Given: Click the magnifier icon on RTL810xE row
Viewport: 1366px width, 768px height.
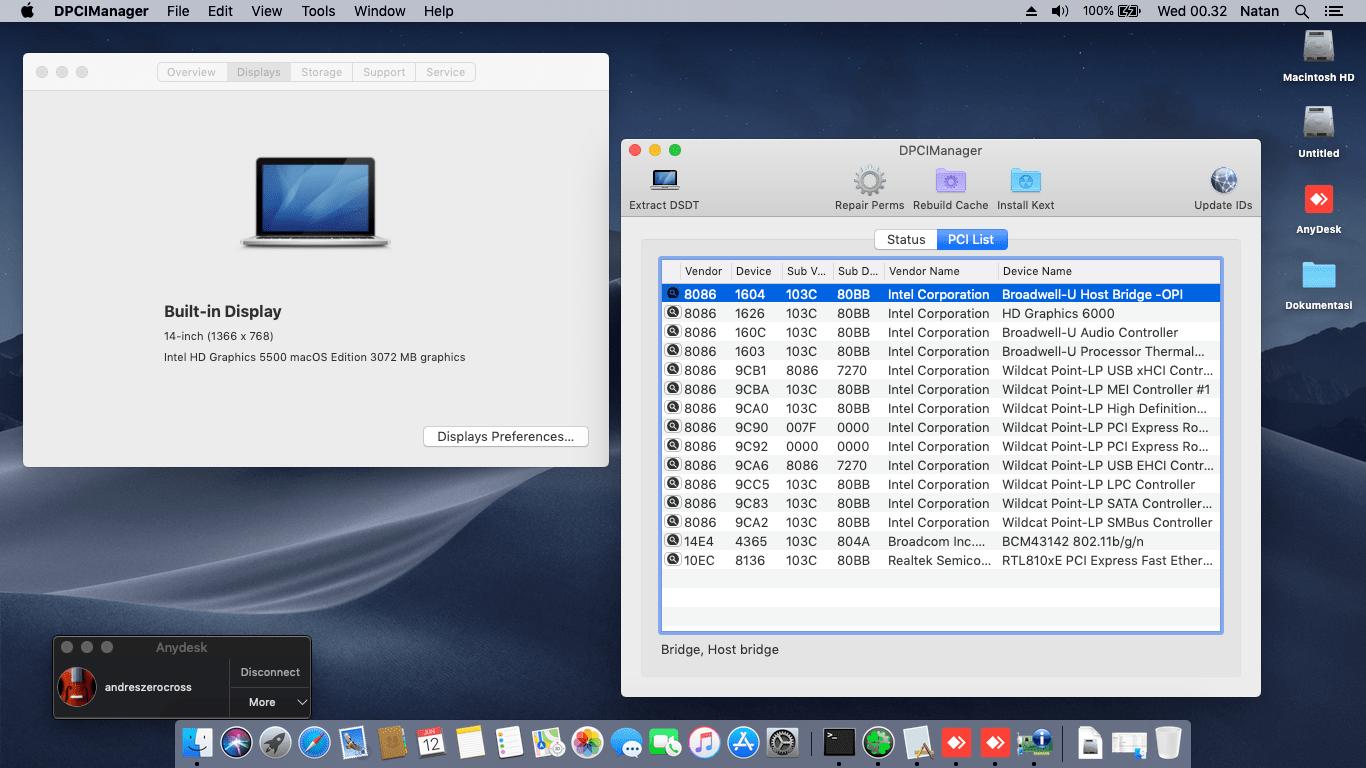Looking at the screenshot, I should (673, 560).
